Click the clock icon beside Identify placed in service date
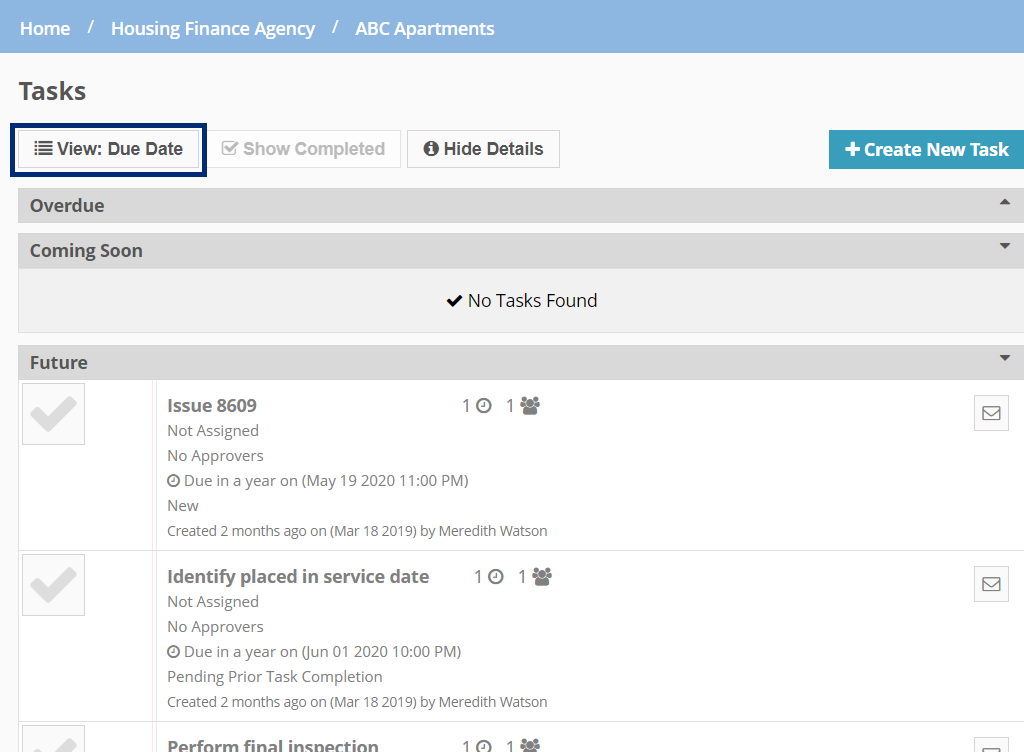1024x752 pixels. (496, 577)
